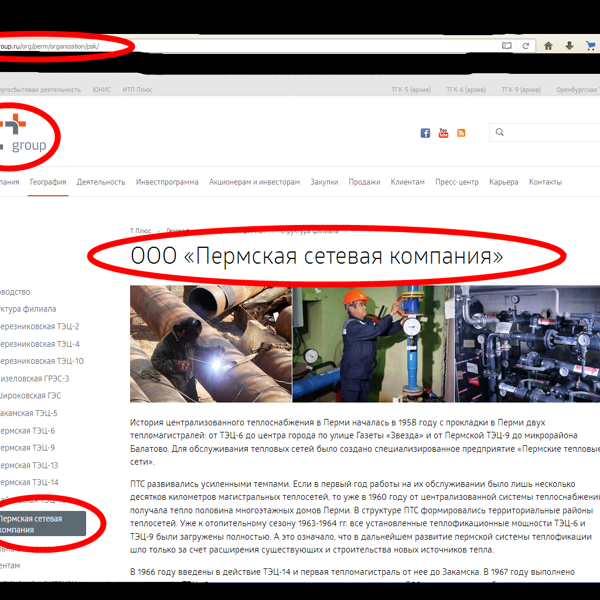Select Пермская ТЭЦ-9 in the sidebar
The width and height of the screenshot is (600, 600).
(x=28, y=448)
